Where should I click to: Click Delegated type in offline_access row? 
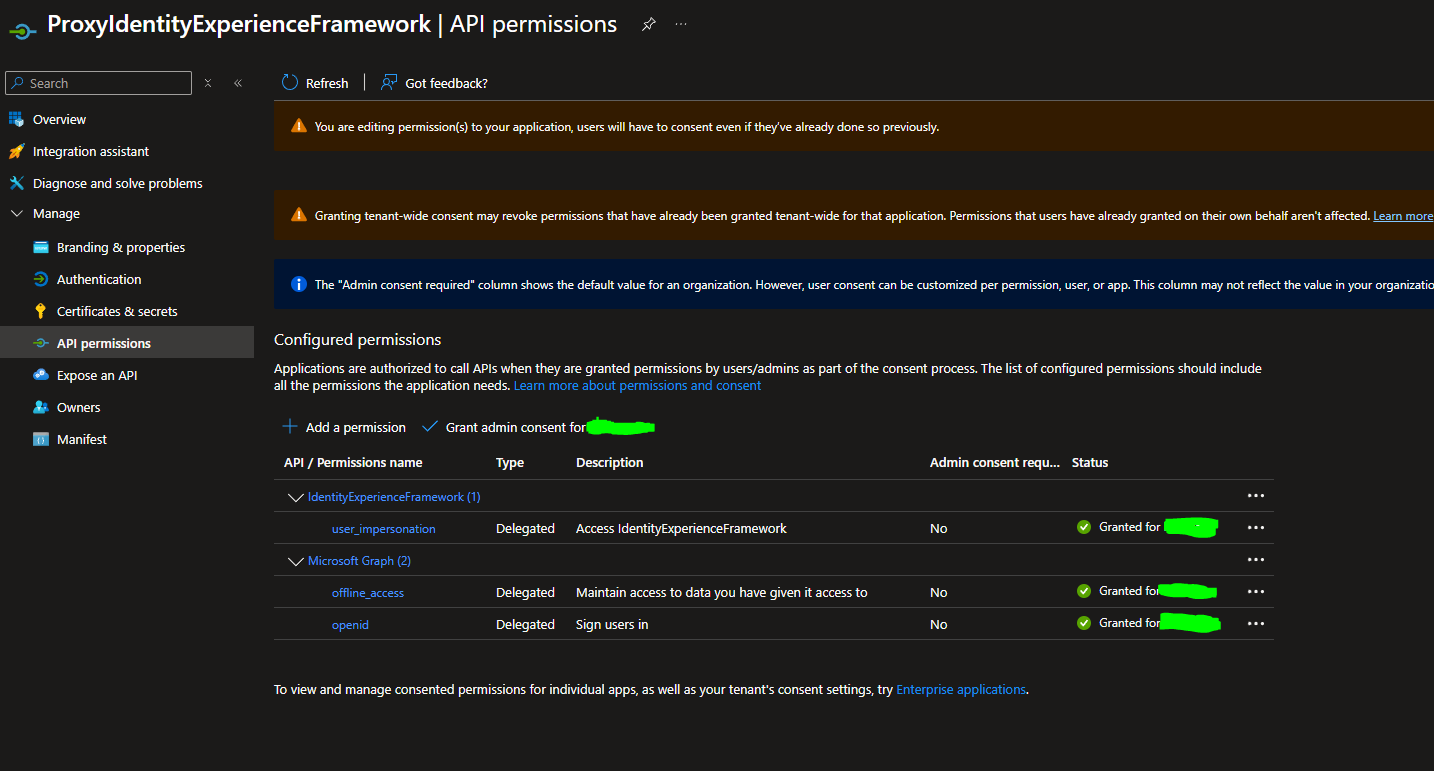[525, 592]
